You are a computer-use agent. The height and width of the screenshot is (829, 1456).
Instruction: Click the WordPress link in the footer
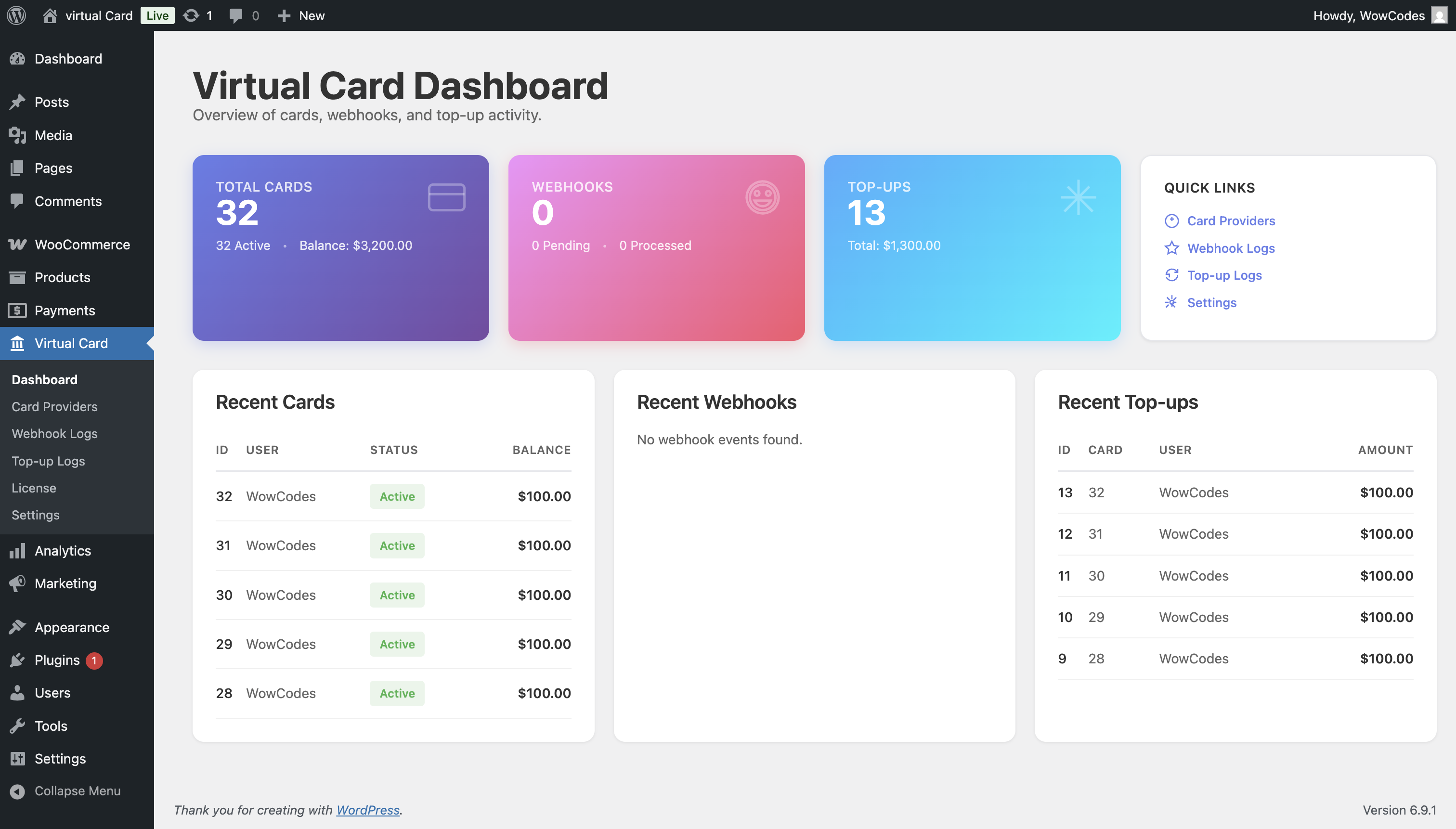[367, 810]
